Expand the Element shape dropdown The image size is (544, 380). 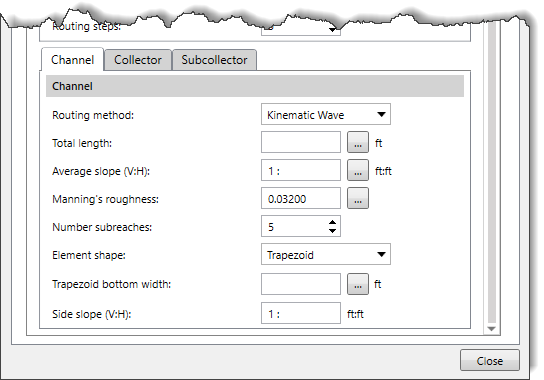pyautogui.click(x=326, y=254)
